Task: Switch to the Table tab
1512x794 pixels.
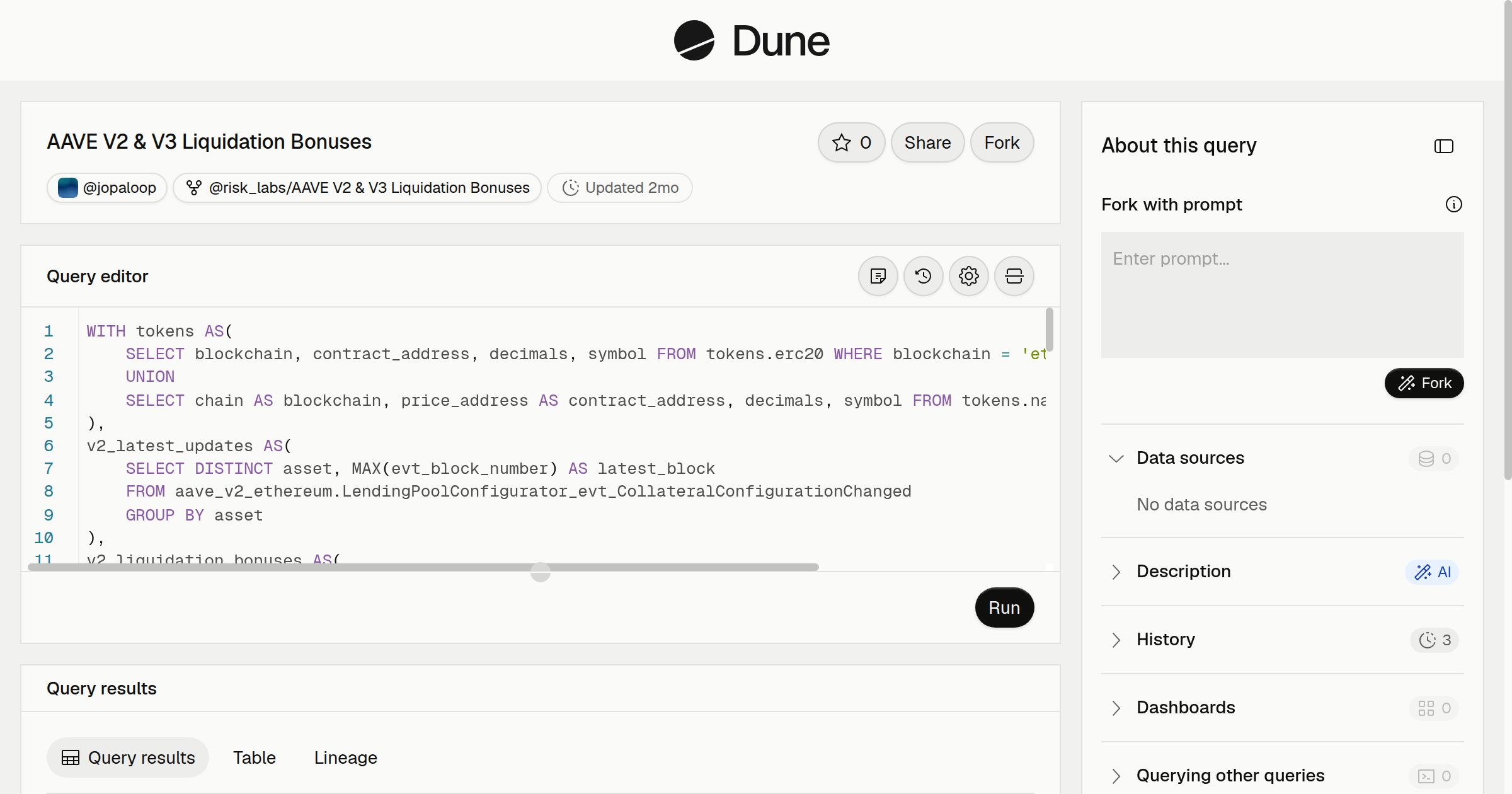Action: pos(255,757)
